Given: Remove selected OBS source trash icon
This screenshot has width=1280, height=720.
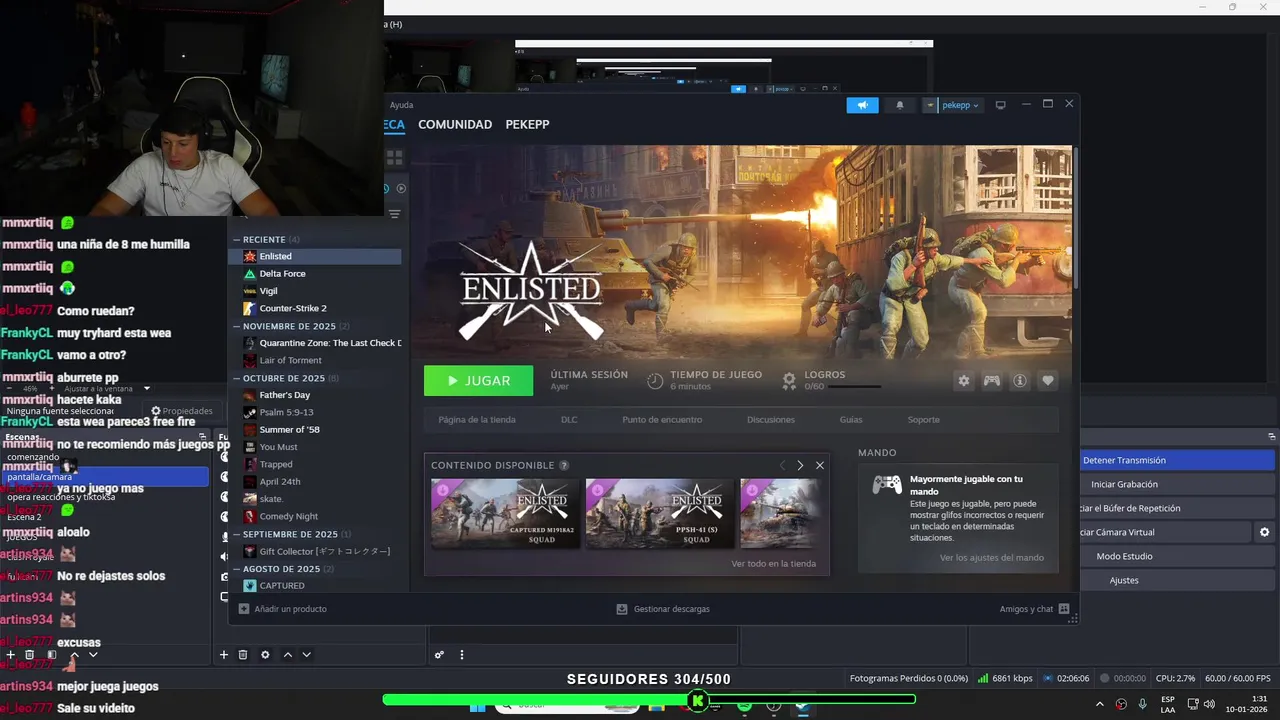Looking at the screenshot, I should point(243,655).
